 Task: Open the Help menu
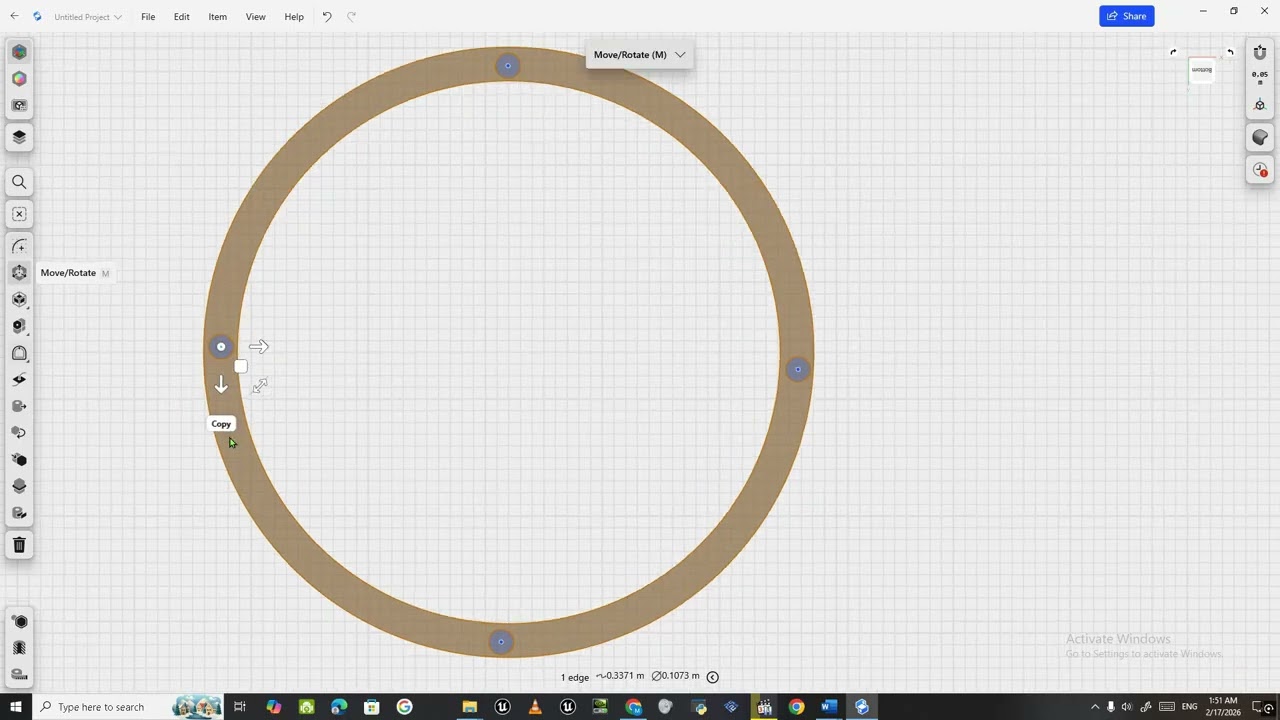point(294,17)
